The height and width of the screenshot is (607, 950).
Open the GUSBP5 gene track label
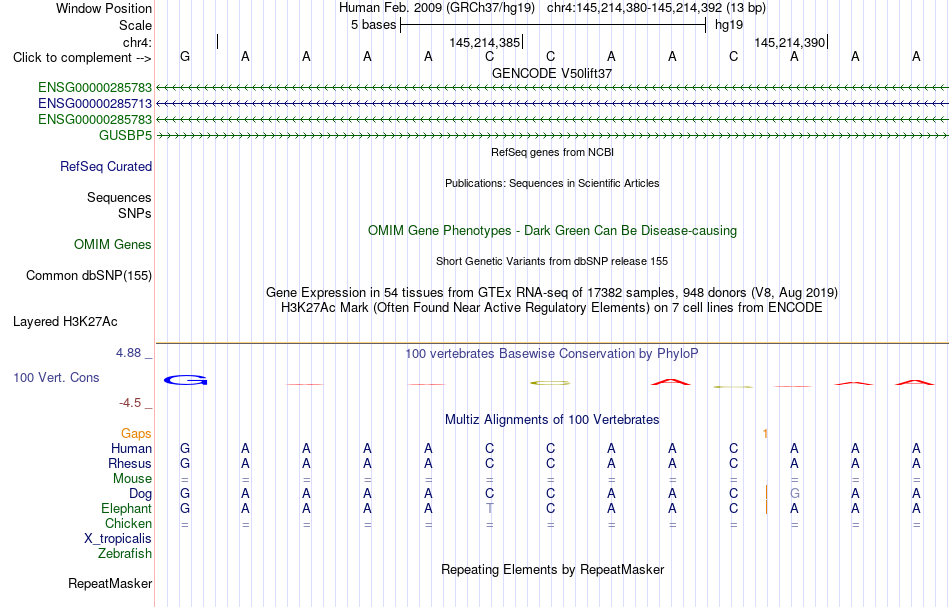click(125, 136)
